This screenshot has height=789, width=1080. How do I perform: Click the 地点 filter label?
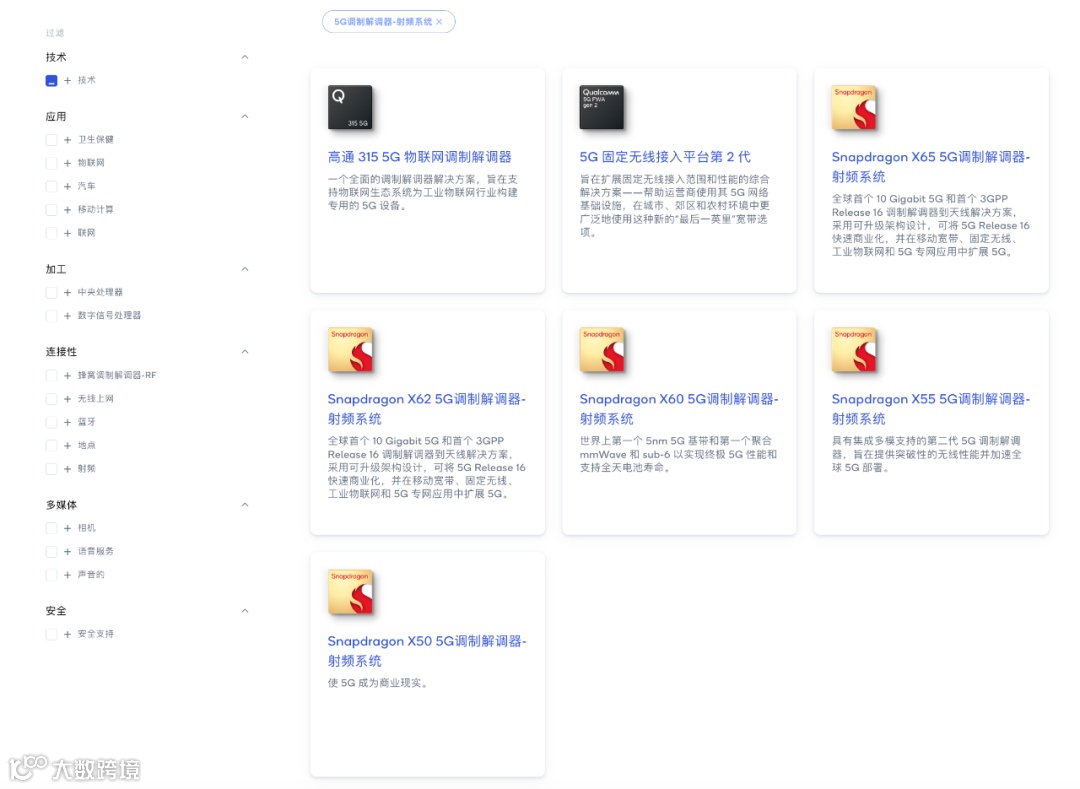pos(87,446)
